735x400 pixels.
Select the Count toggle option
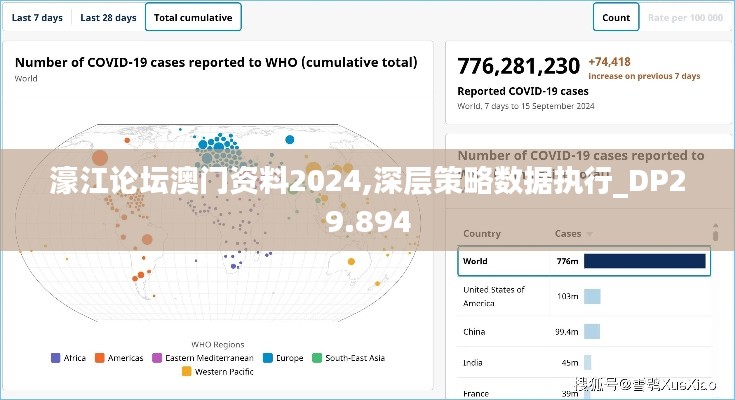(616, 18)
